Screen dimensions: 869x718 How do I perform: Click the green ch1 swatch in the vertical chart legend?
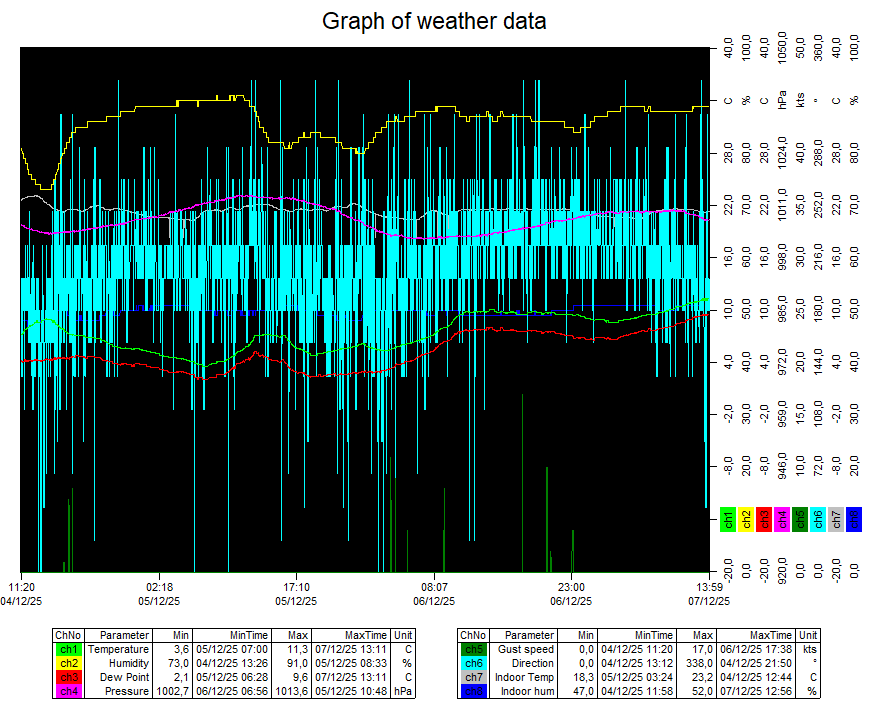pyautogui.click(x=728, y=518)
